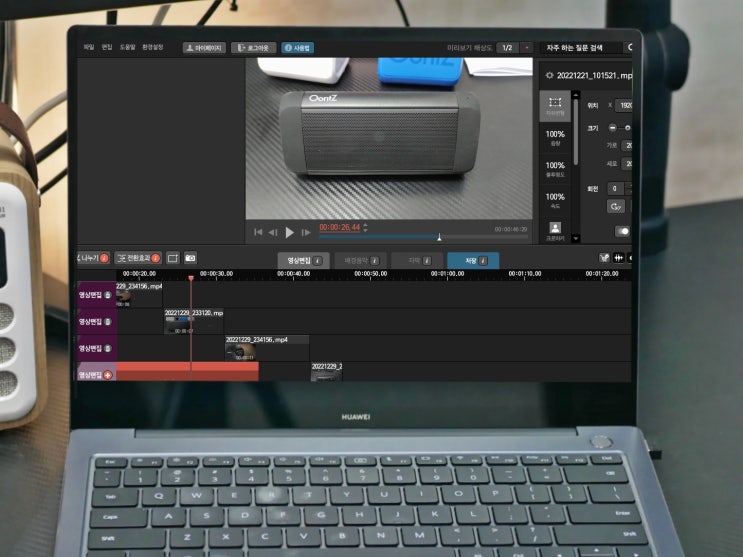Step back one frame
Screen dimensions: 743x557
[x=272, y=232]
